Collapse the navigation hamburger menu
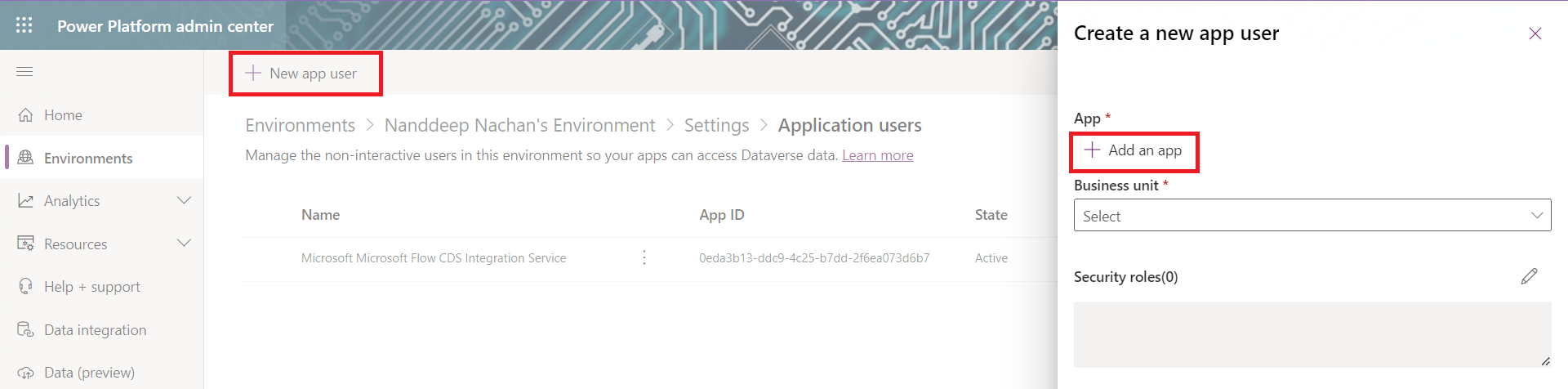Image resolution: width=1568 pixels, height=389 pixels. pos(24,72)
